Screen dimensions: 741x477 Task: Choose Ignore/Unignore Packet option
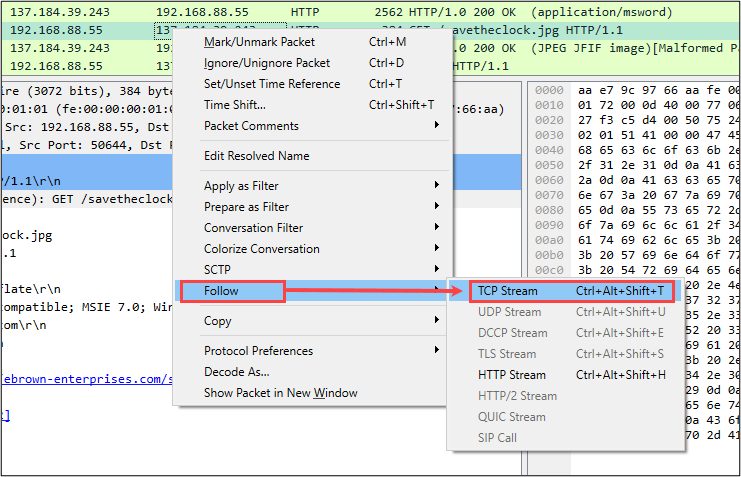point(265,63)
